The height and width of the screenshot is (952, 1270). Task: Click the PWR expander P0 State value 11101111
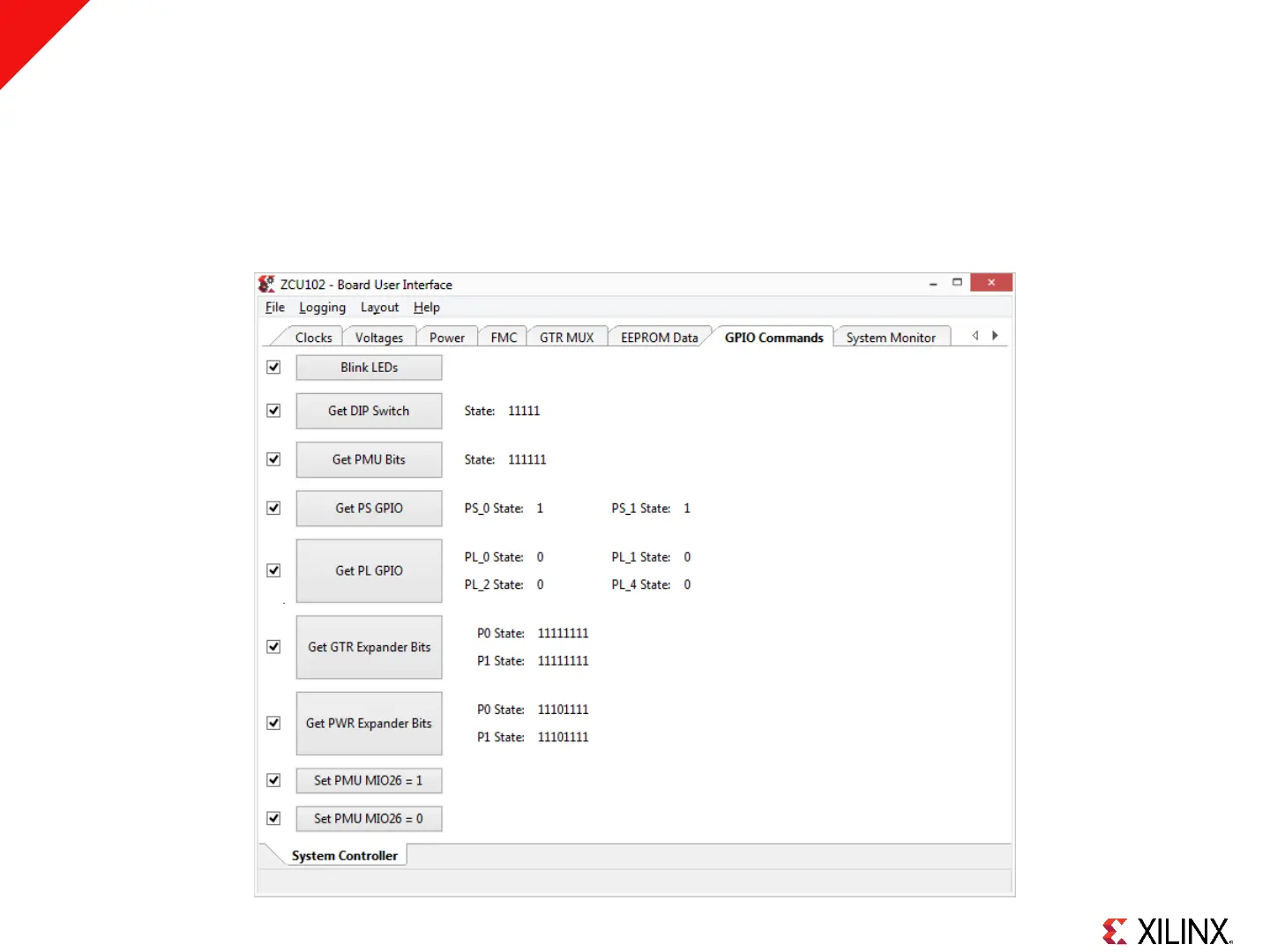[x=563, y=710]
